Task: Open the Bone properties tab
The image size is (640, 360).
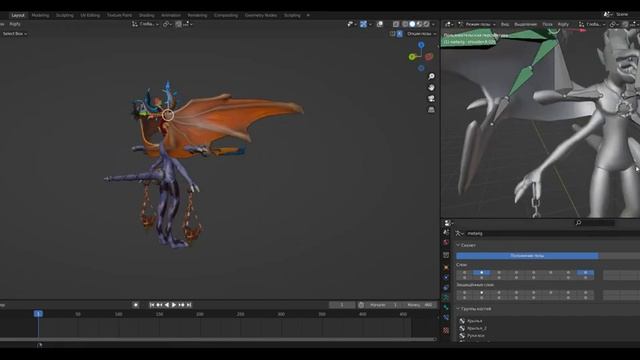Action: tap(446, 308)
